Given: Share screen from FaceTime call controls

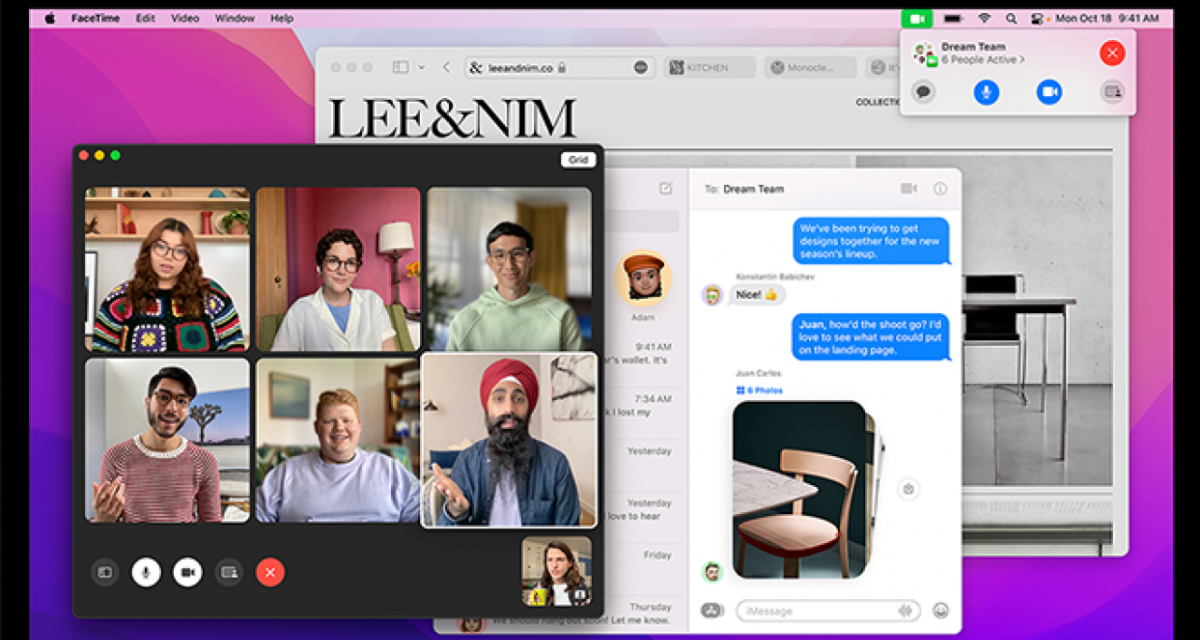Looking at the screenshot, I should pyautogui.click(x=229, y=572).
